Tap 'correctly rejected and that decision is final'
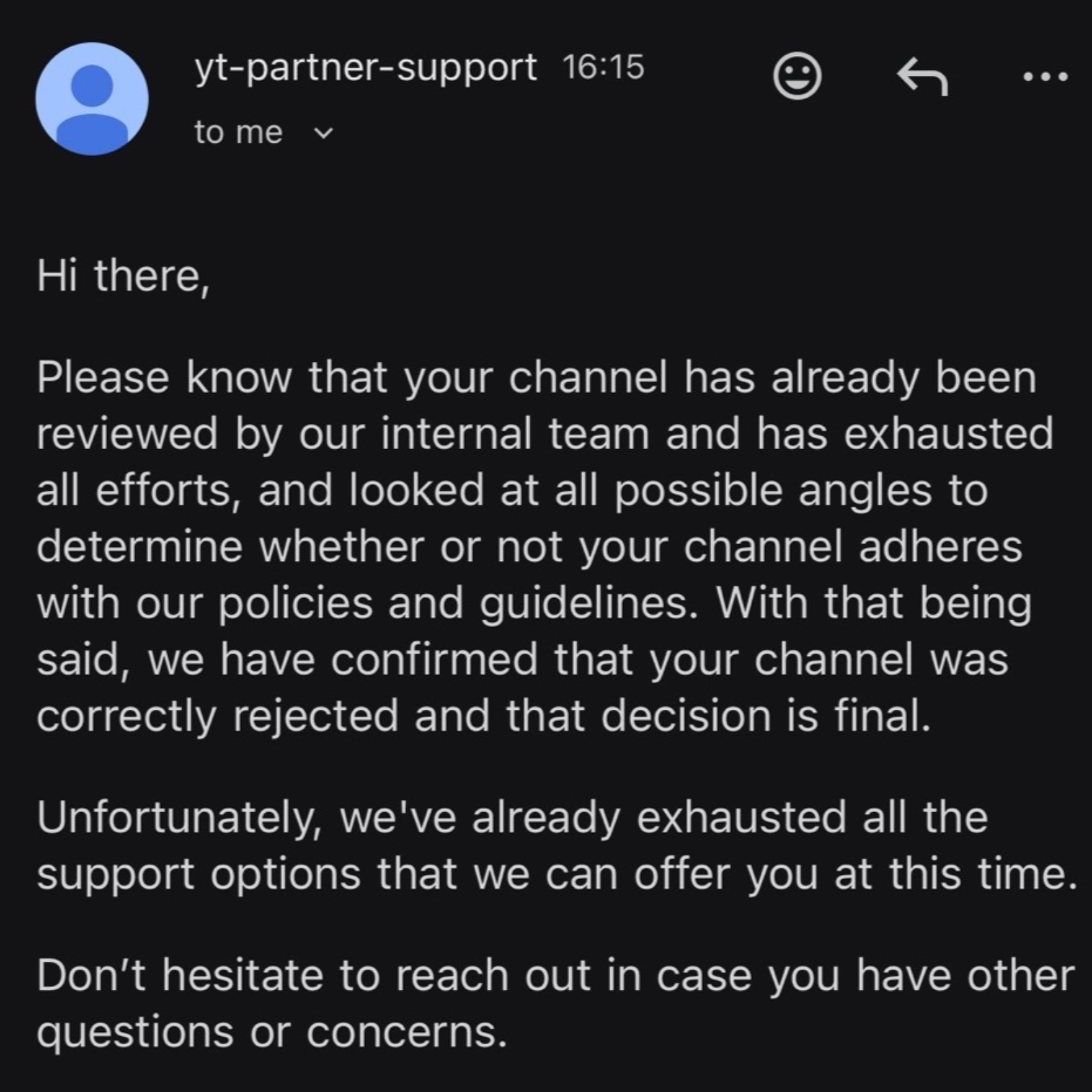The height and width of the screenshot is (1092, 1092). 483,716
